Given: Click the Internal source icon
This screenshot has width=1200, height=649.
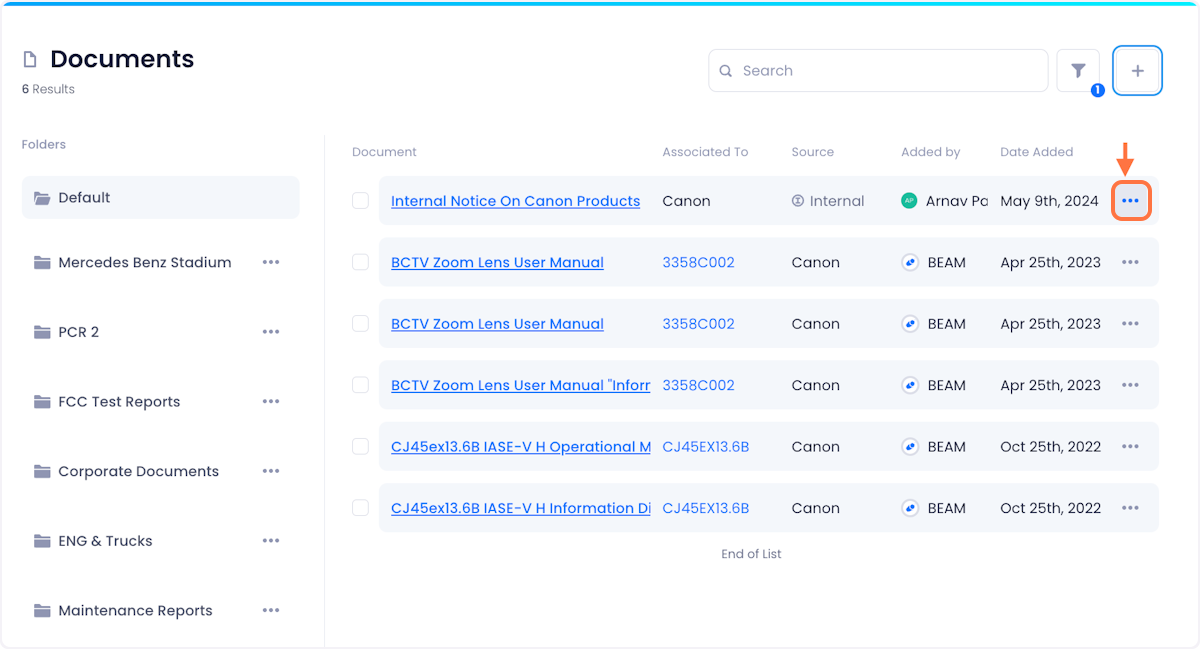Looking at the screenshot, I should click(x=798, y=201).
